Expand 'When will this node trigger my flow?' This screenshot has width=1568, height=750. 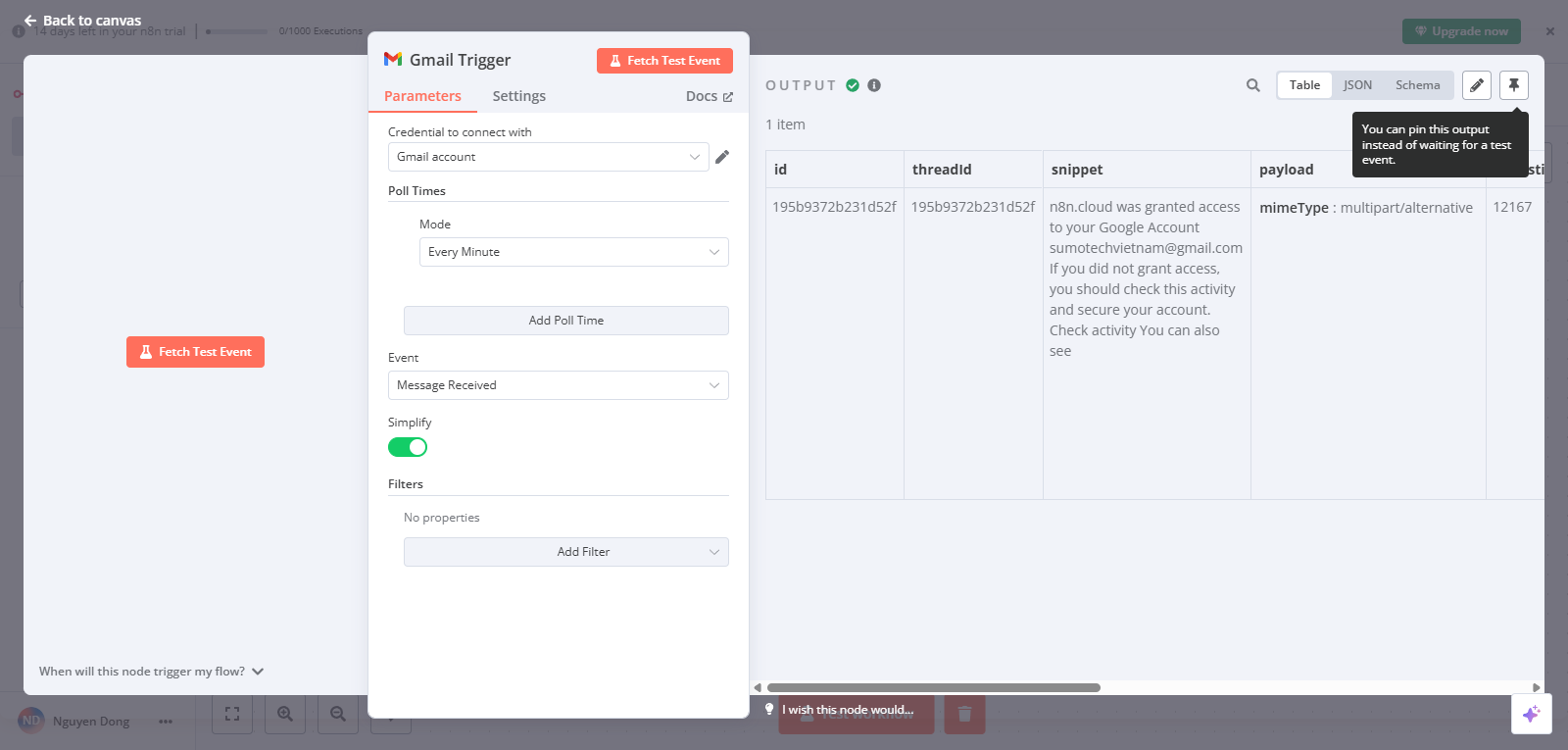[152, 672]
